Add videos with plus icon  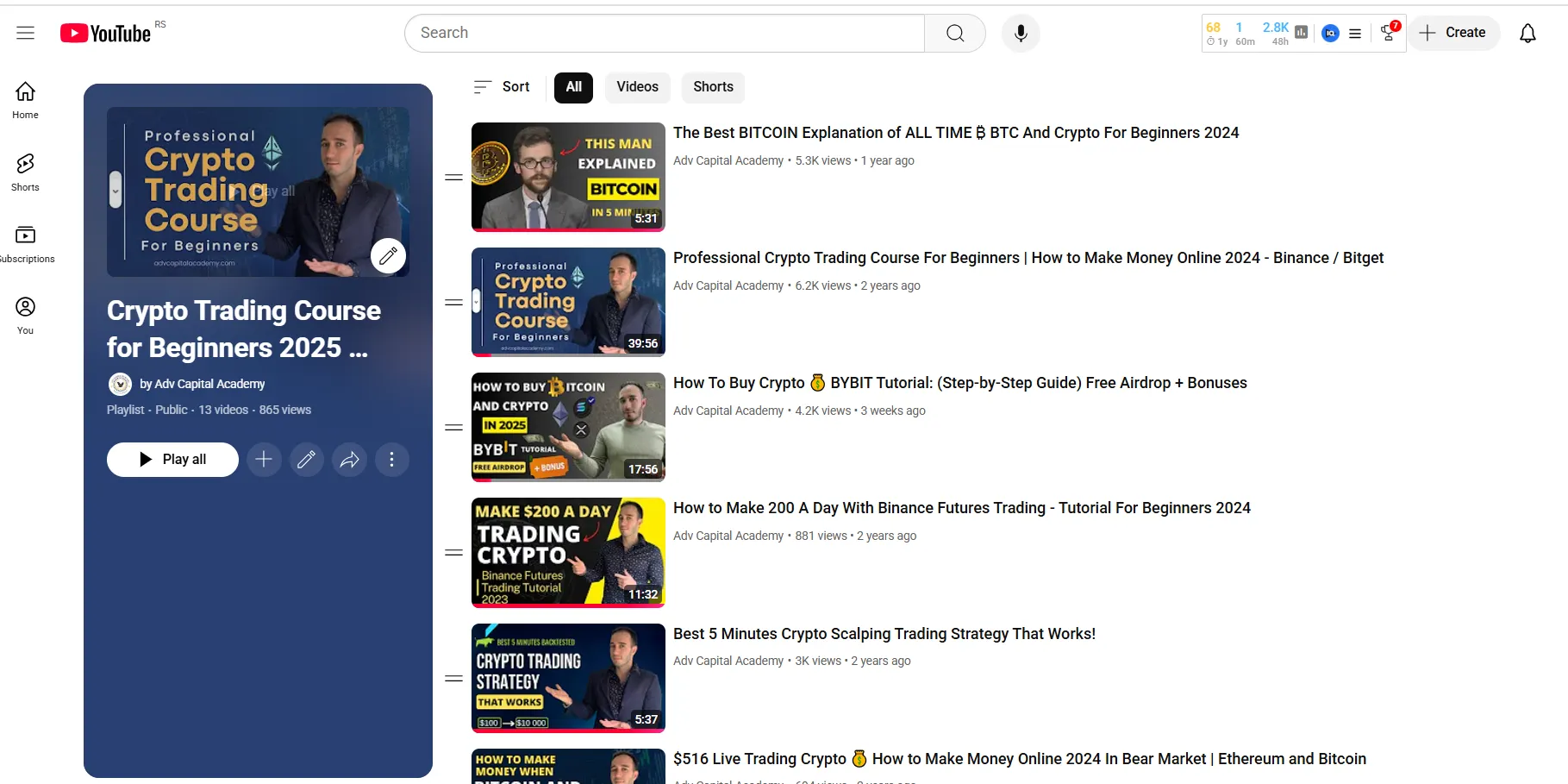pos(264,460)
